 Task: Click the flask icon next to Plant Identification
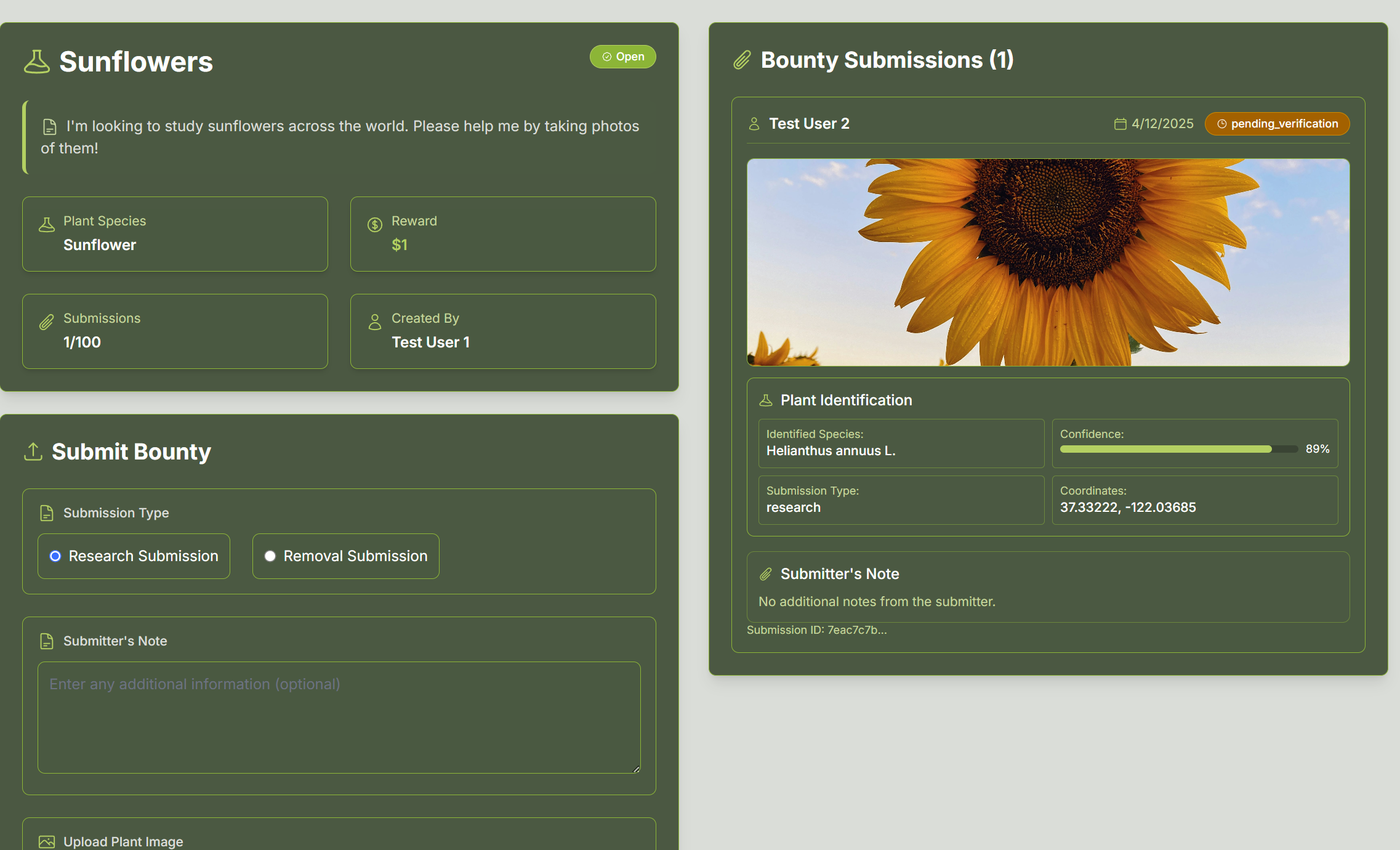point(765,400)
